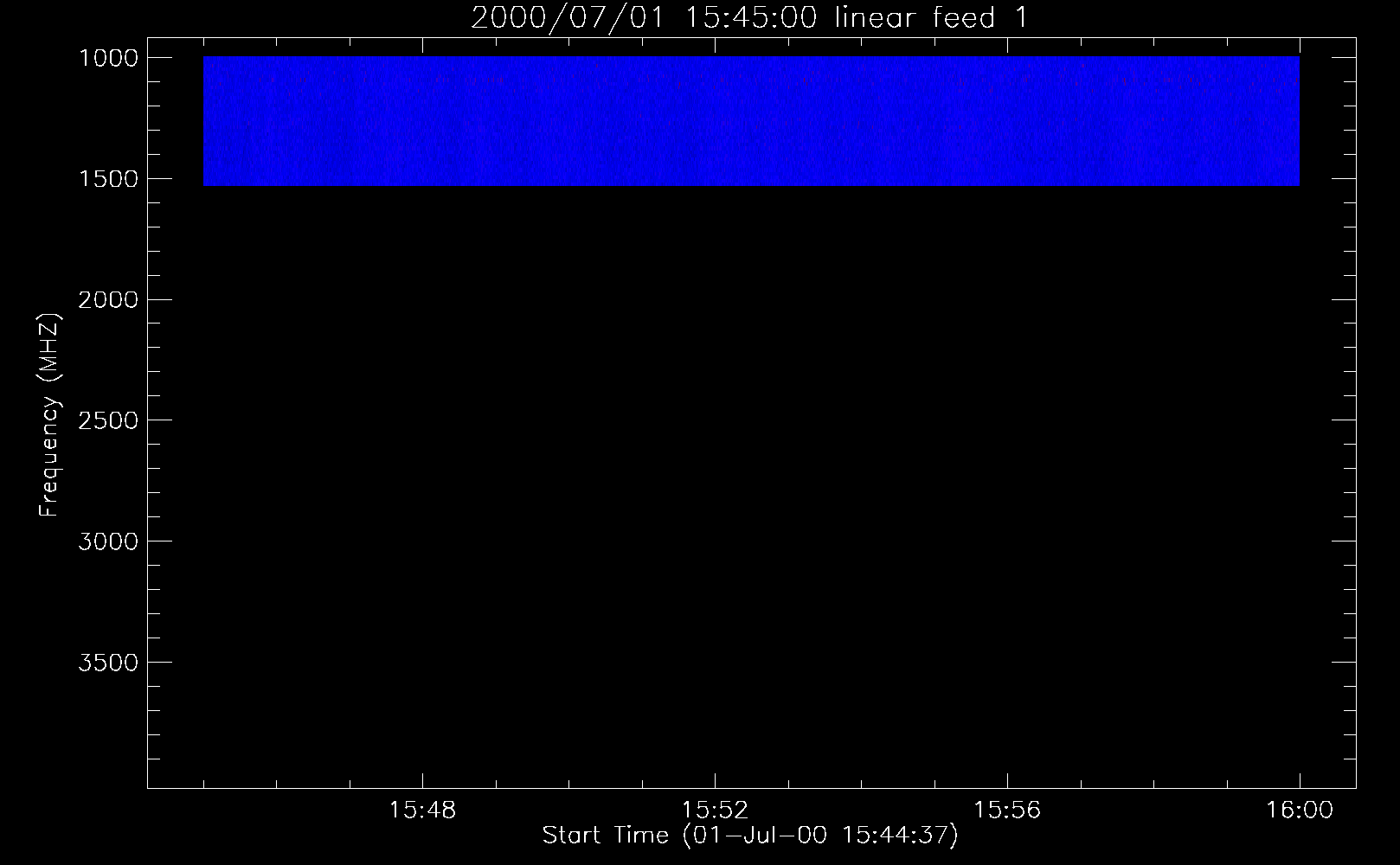This screenshot has height=865, width=1400.
Task: Select the 2500 frequency tick label
Action: [x=108, y=420]
